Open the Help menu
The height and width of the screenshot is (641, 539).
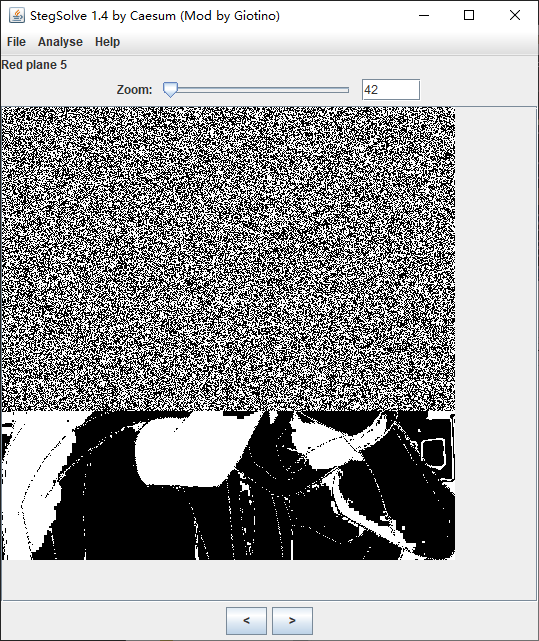click(108, 42)
